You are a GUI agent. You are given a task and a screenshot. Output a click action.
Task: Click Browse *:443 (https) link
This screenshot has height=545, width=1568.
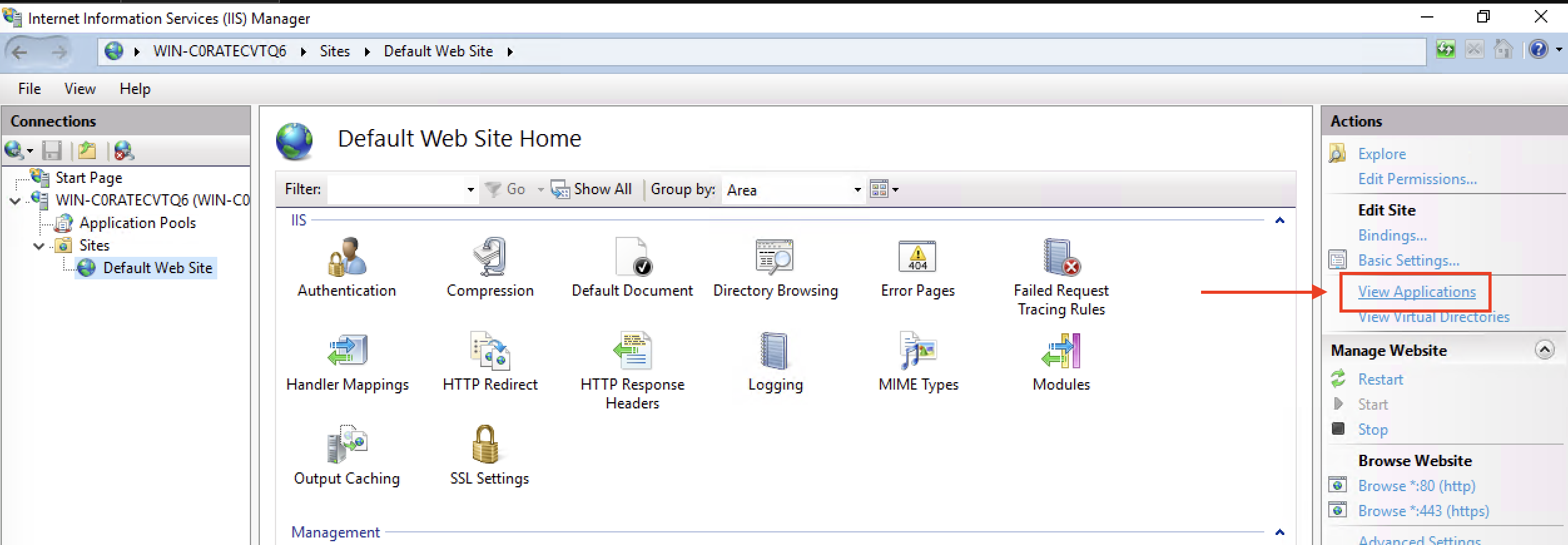pyautogui.click(x=1424, y=511)
